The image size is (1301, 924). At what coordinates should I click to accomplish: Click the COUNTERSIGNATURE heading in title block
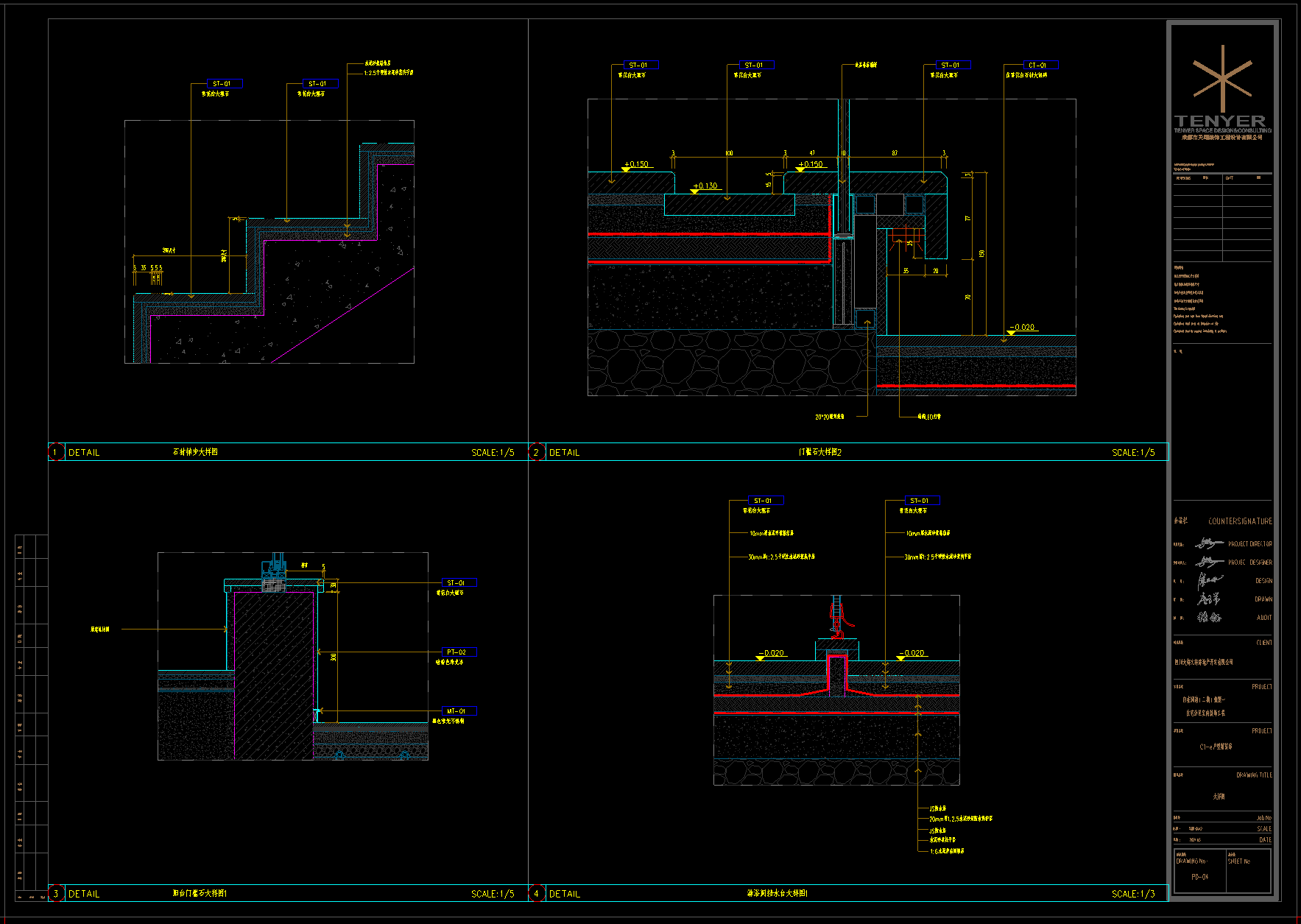(1240, 521)
